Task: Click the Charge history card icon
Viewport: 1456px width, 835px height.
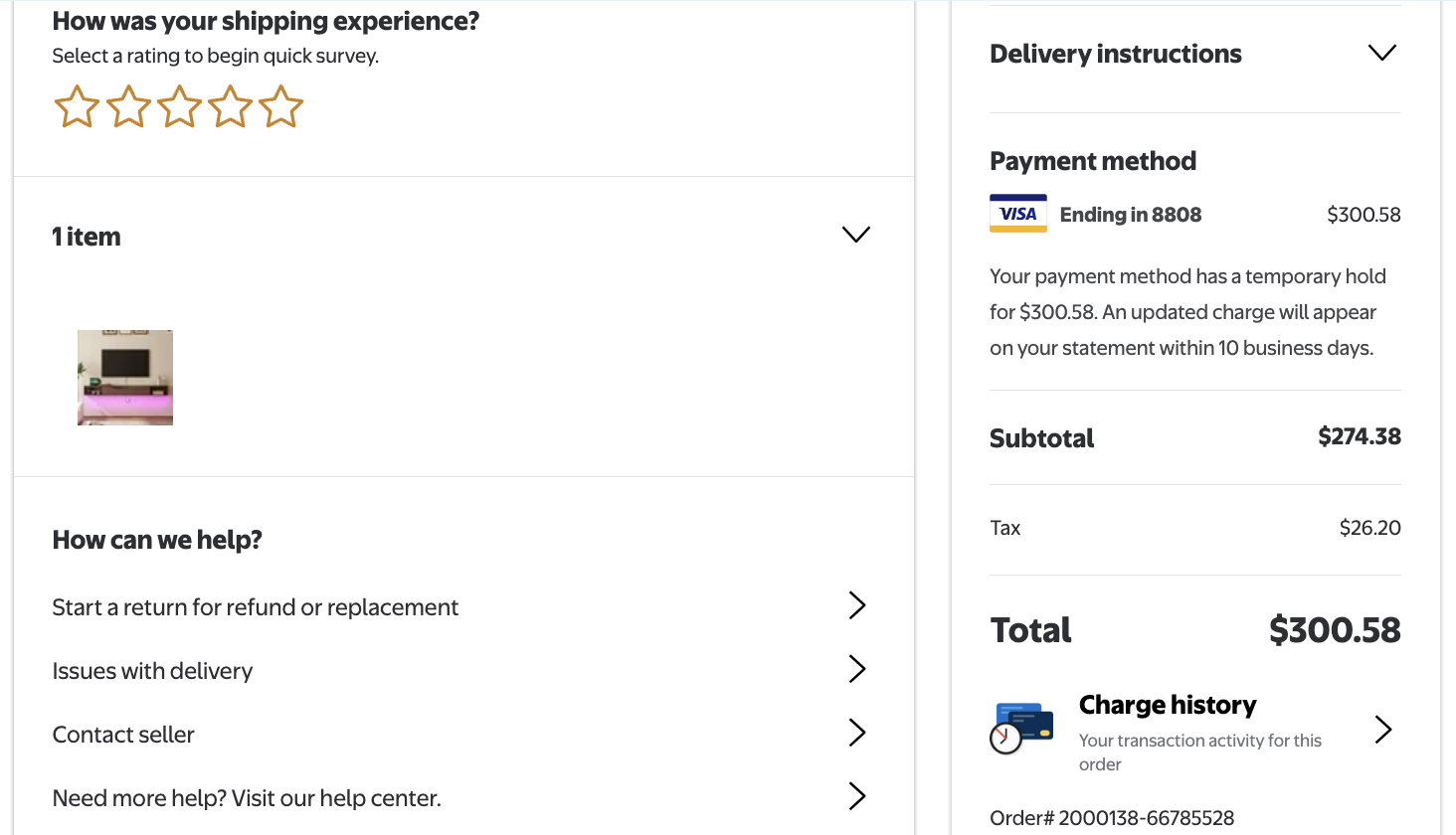Action: coord(1021,728)
